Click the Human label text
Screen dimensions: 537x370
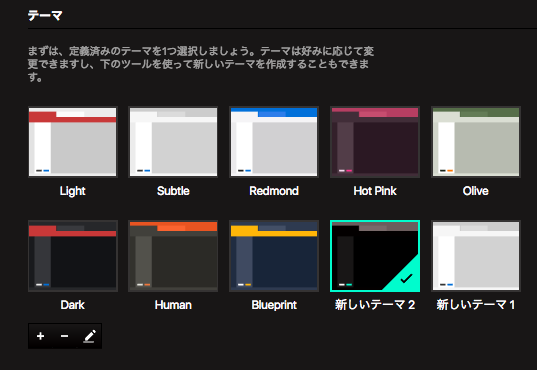173,305
